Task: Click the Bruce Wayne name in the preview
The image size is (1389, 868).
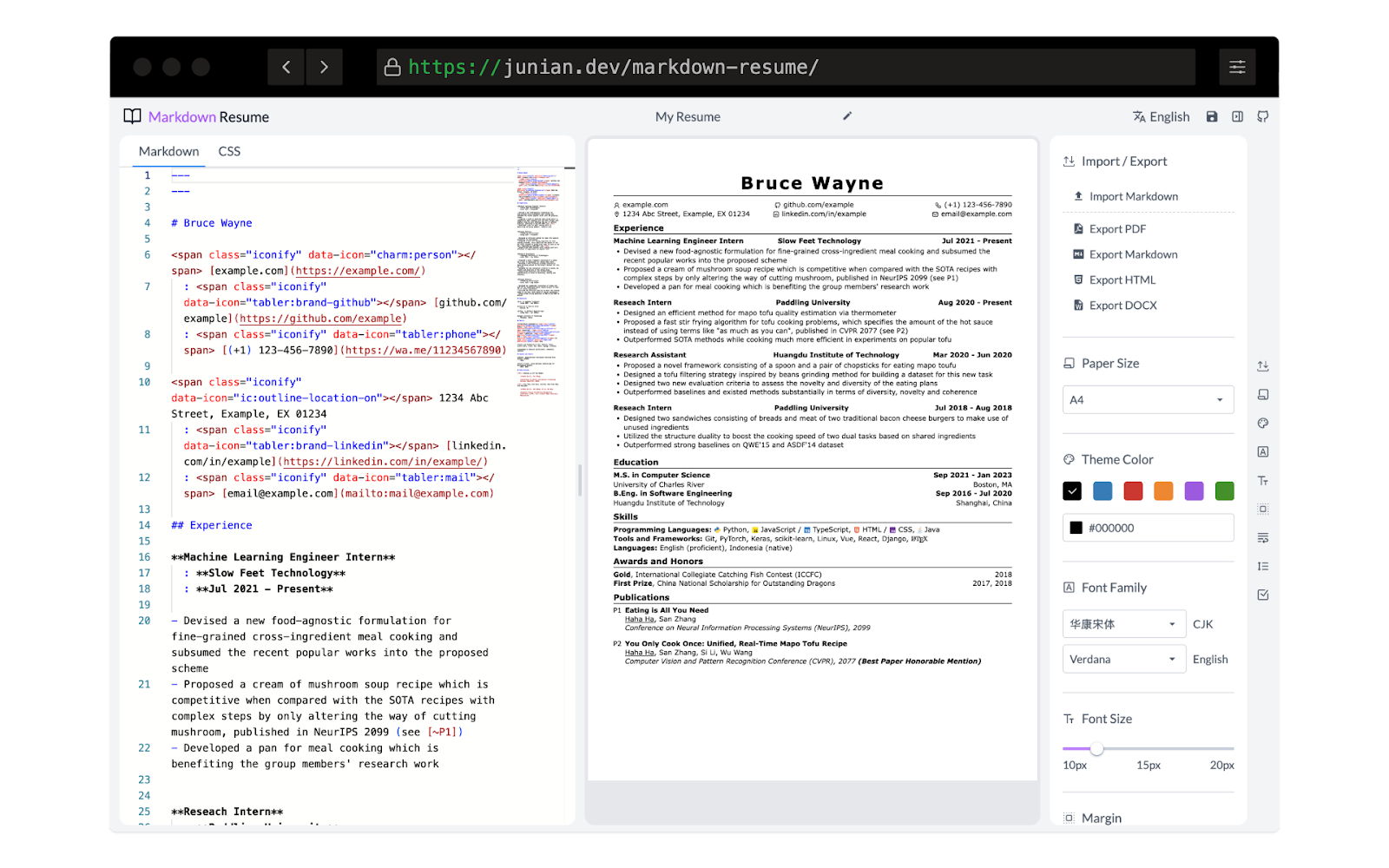Action: [x=813, y=183]
